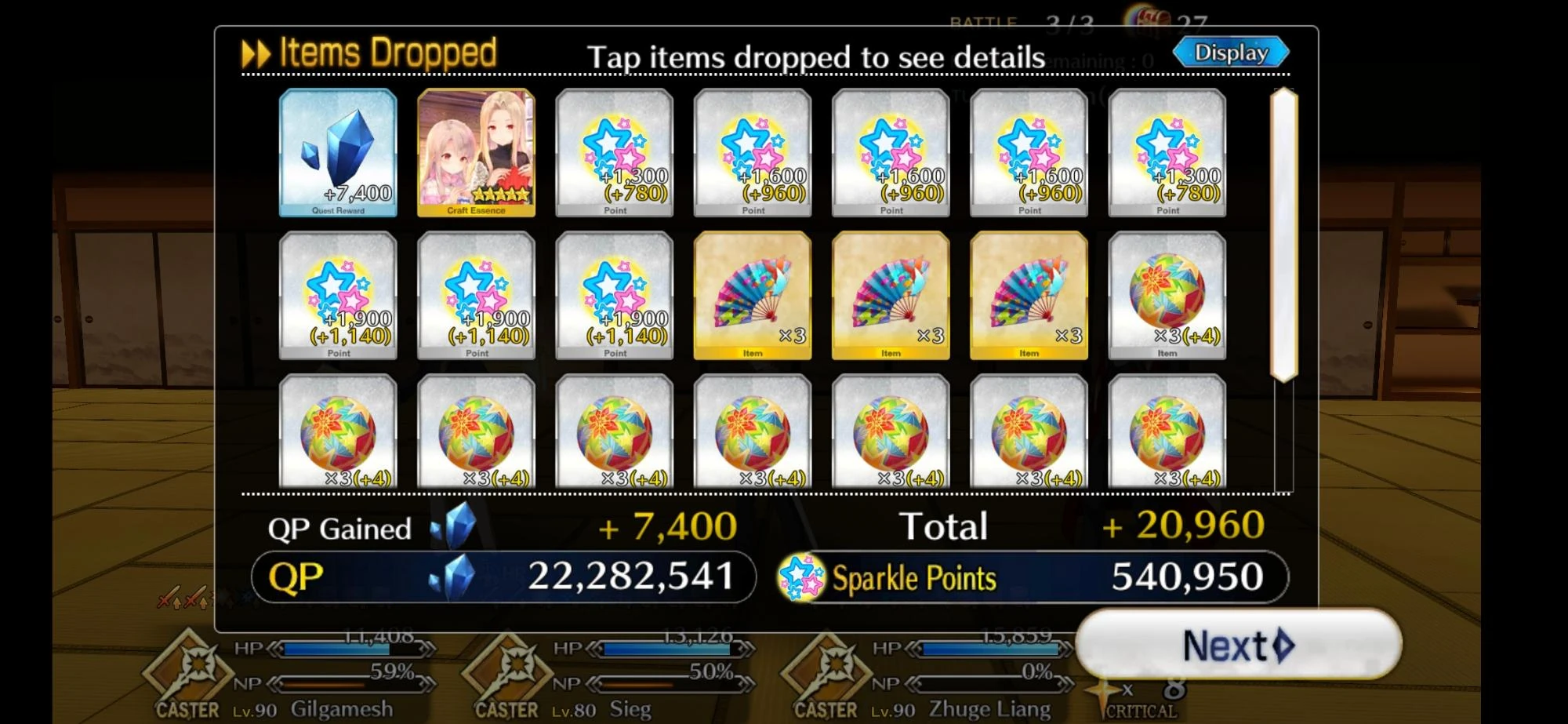Screen dimensions: 1568x724
Task: Click the Display button
Action: pos(1231,53)
